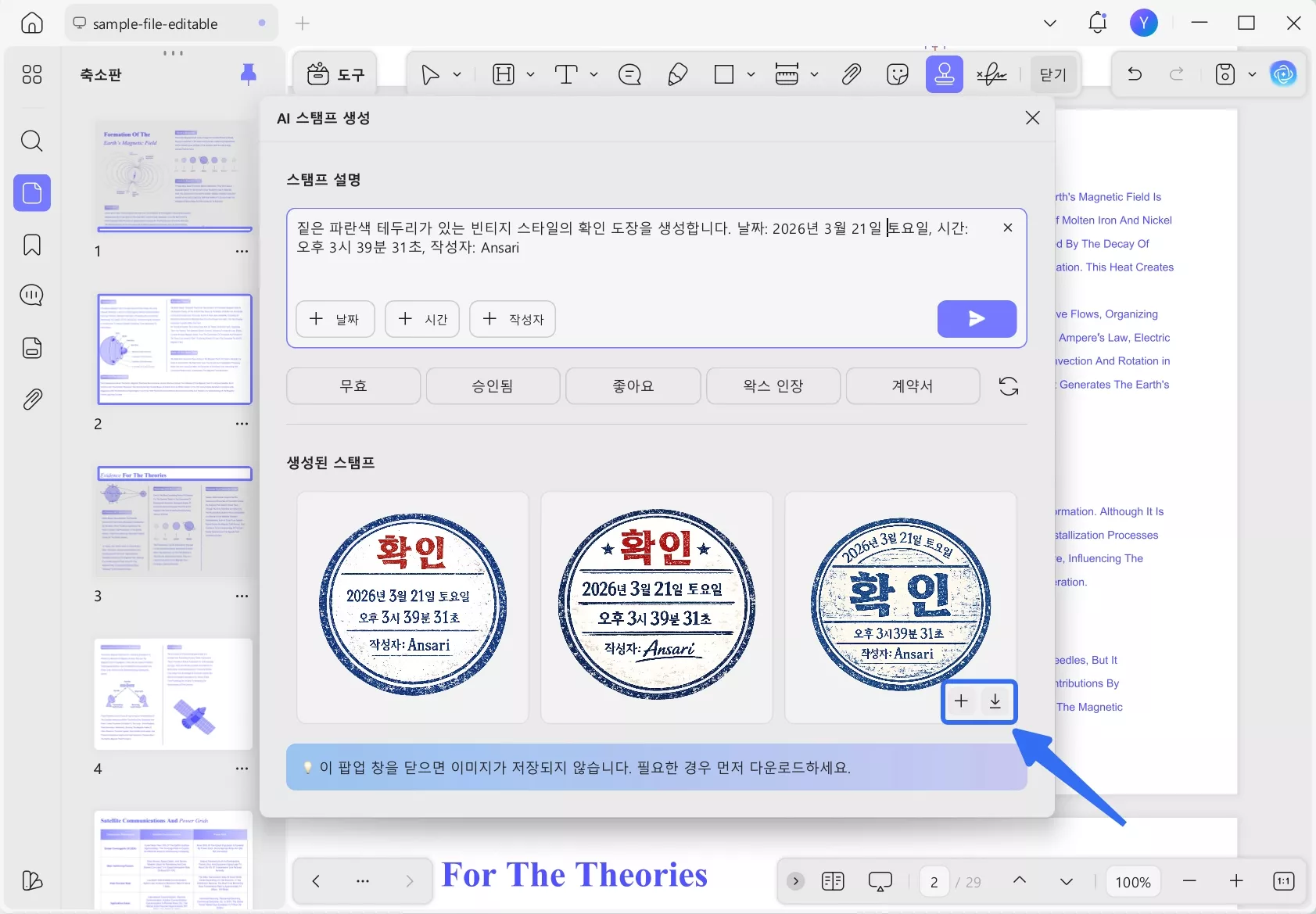
Task: Choose the 승인됨 preset
Action: 493,386
